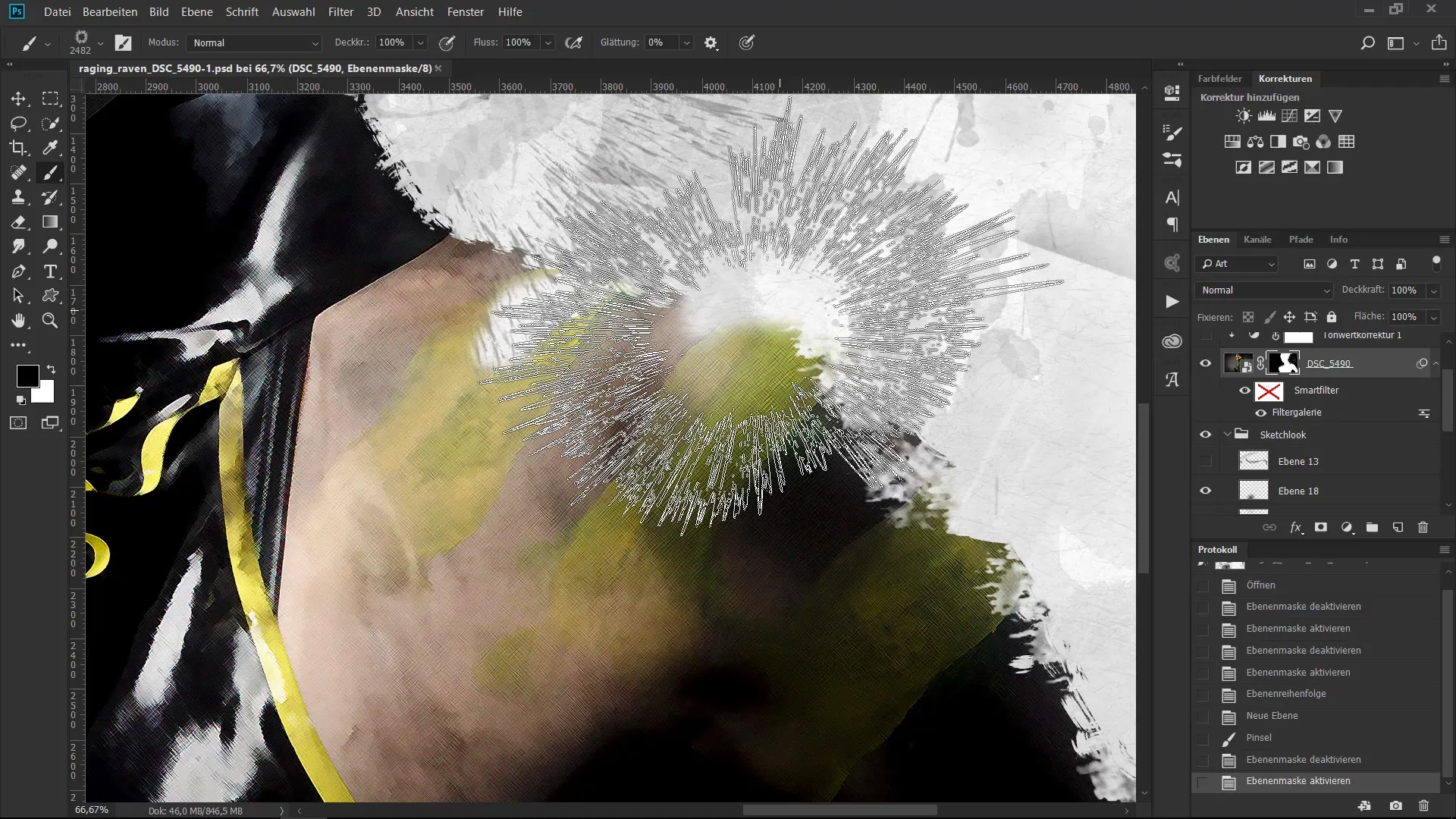Select the Crop tool
This screenshot has width=1456, height=819.
(x=18, y=148)
